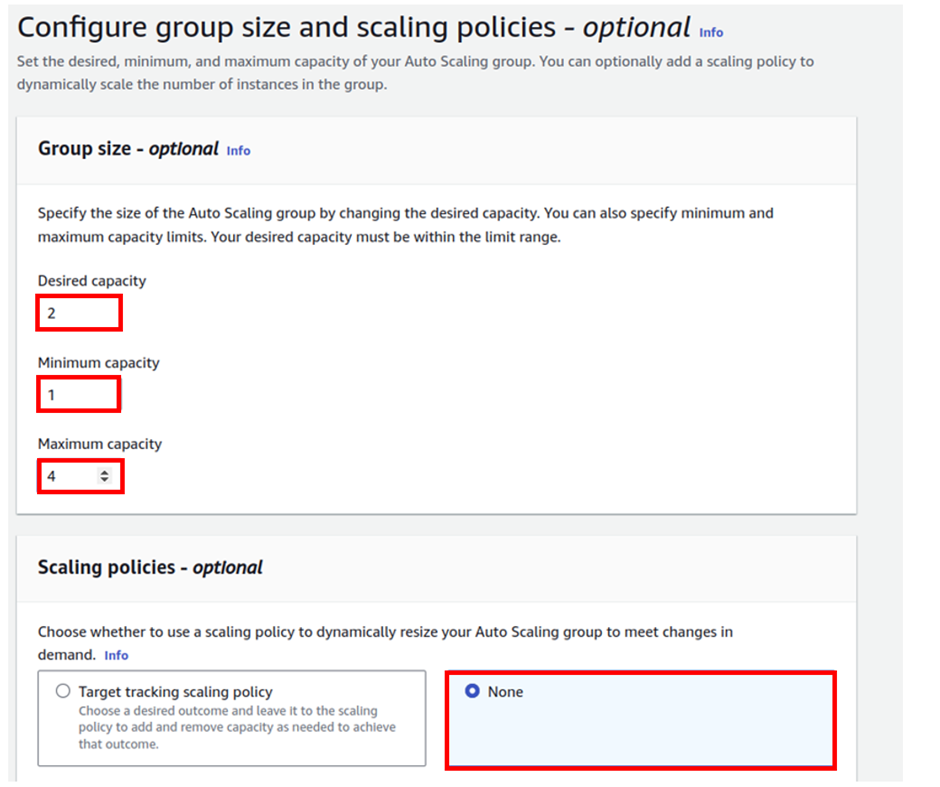The width and height of the screenshot is (940, 787).
Task: Click the Maximum capacity label
Action: tap(100, 444)
